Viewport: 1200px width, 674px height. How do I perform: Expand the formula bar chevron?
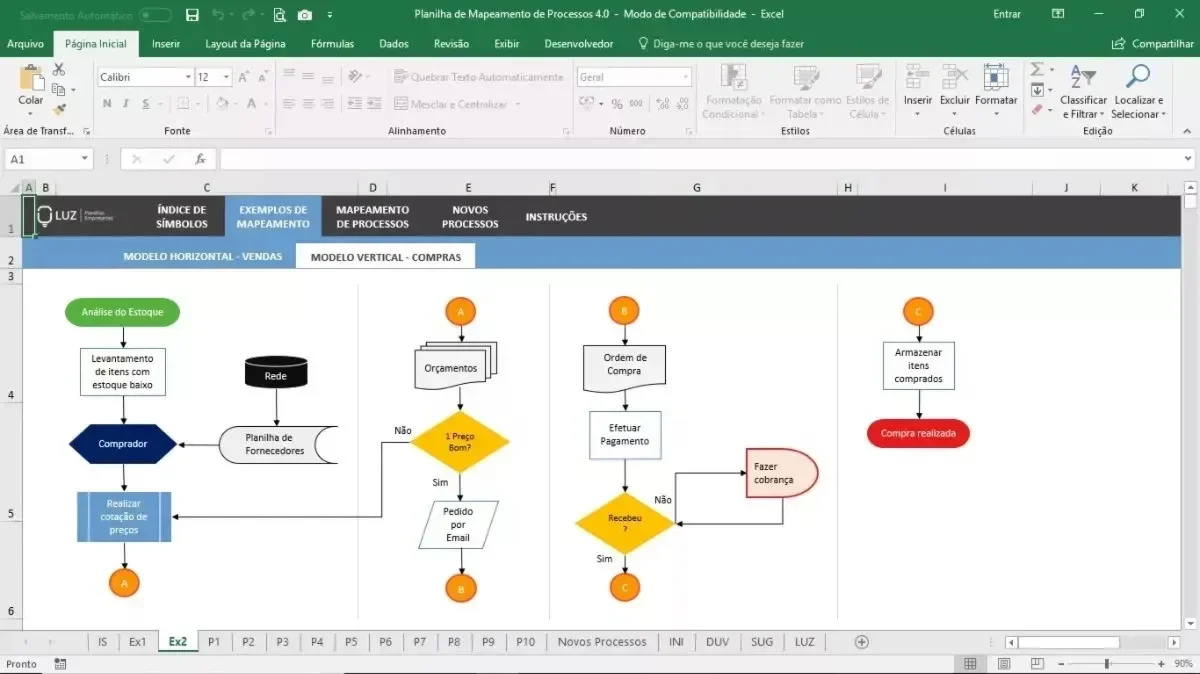coord(1188,159)
